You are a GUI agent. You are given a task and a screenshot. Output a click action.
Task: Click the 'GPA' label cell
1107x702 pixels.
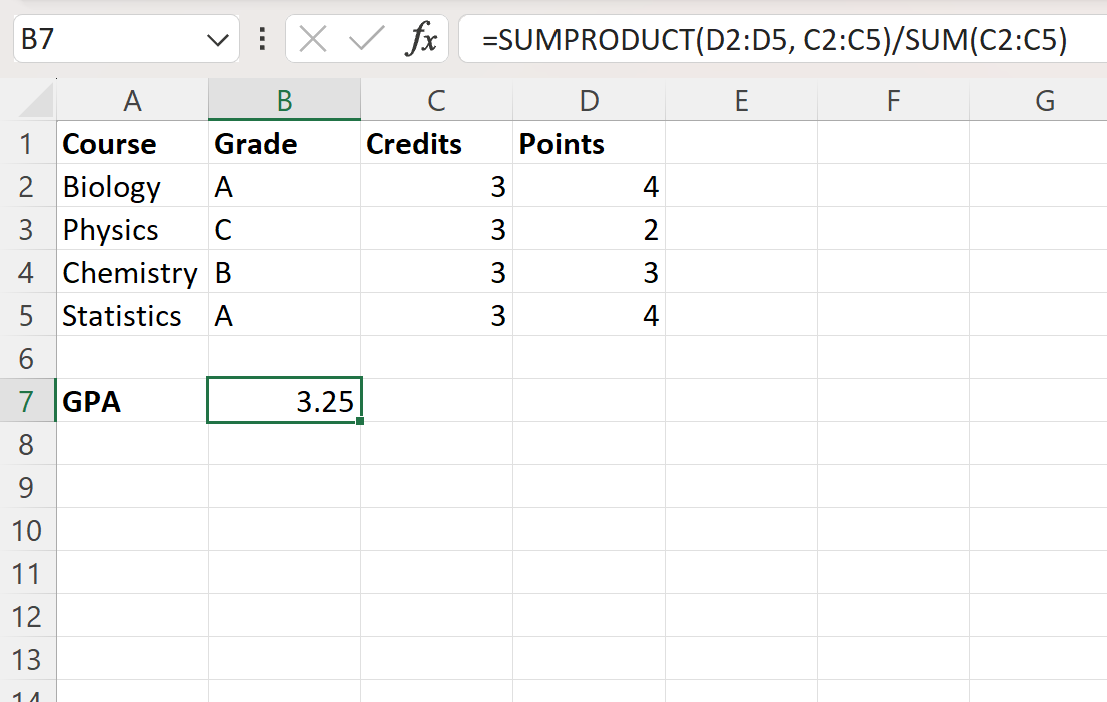pos(132,401)
